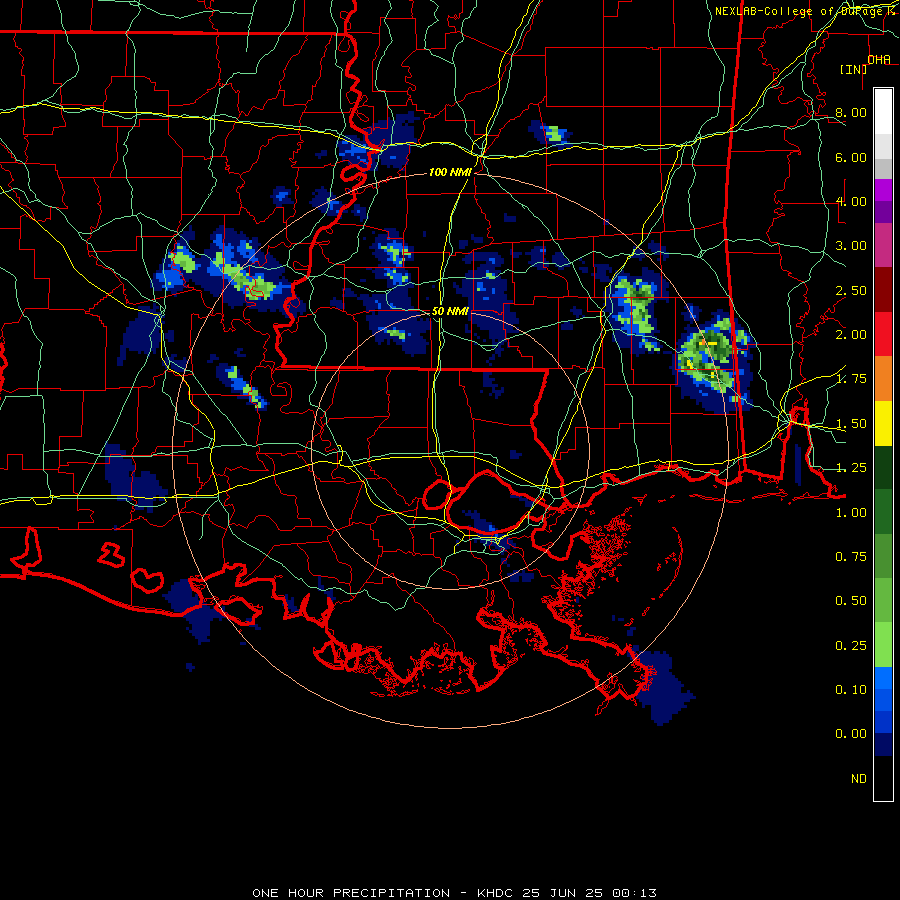Screen dimensions: 900x900
Task: Click the 6.00 legend value
Action: pos(851,157)
